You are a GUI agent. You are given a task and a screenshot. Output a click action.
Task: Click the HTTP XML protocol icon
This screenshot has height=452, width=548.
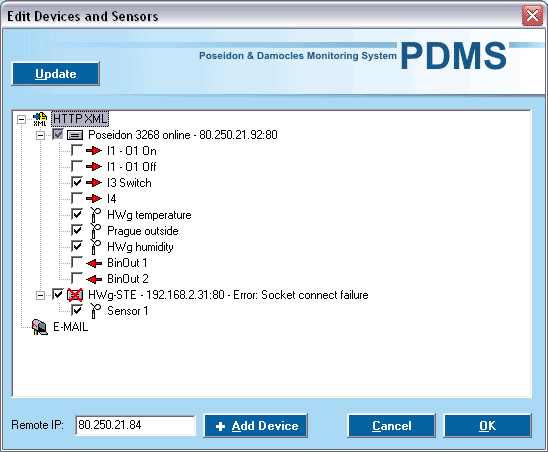(x=40, y=119)
